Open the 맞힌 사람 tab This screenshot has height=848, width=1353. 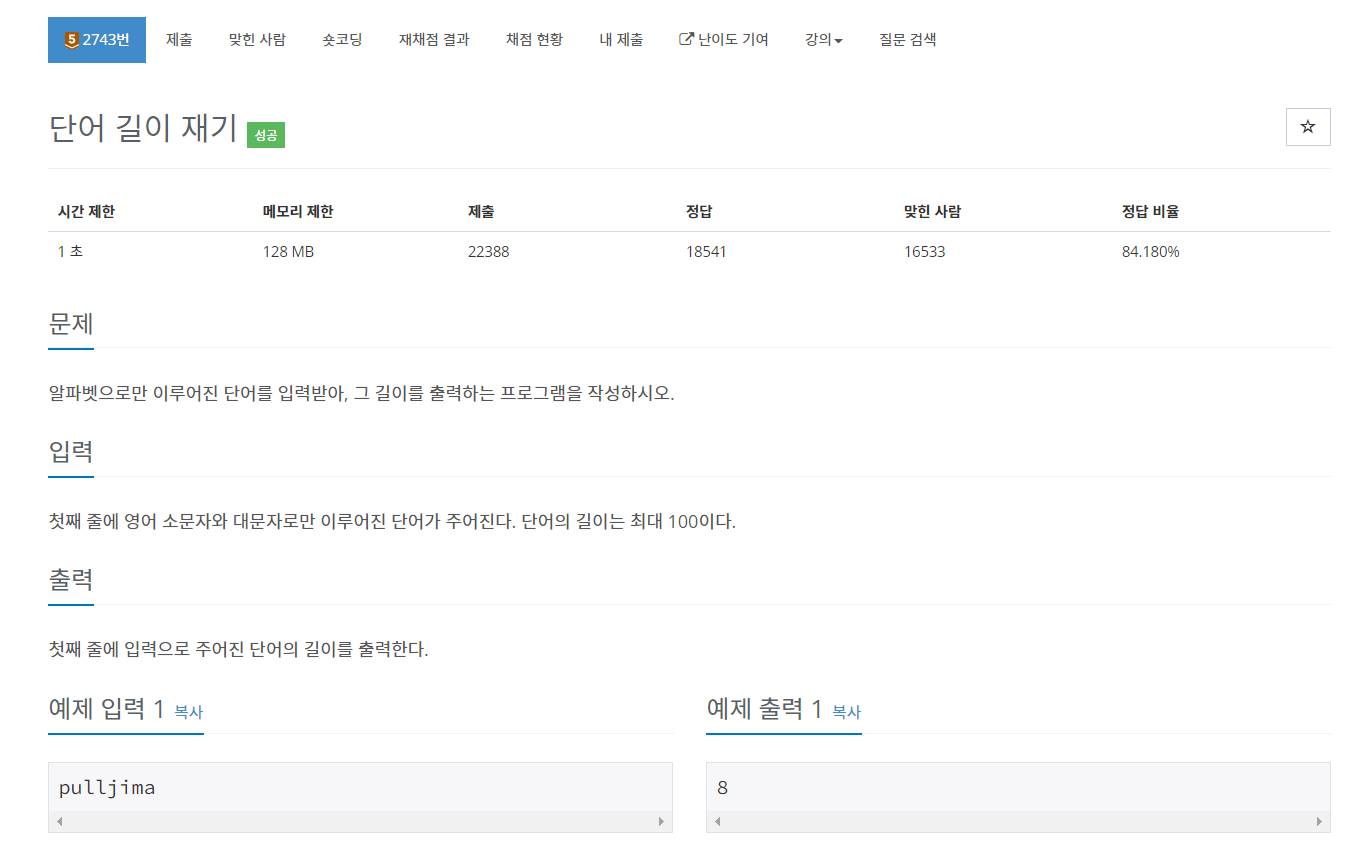pyautogui.click(x=257, y=40)
